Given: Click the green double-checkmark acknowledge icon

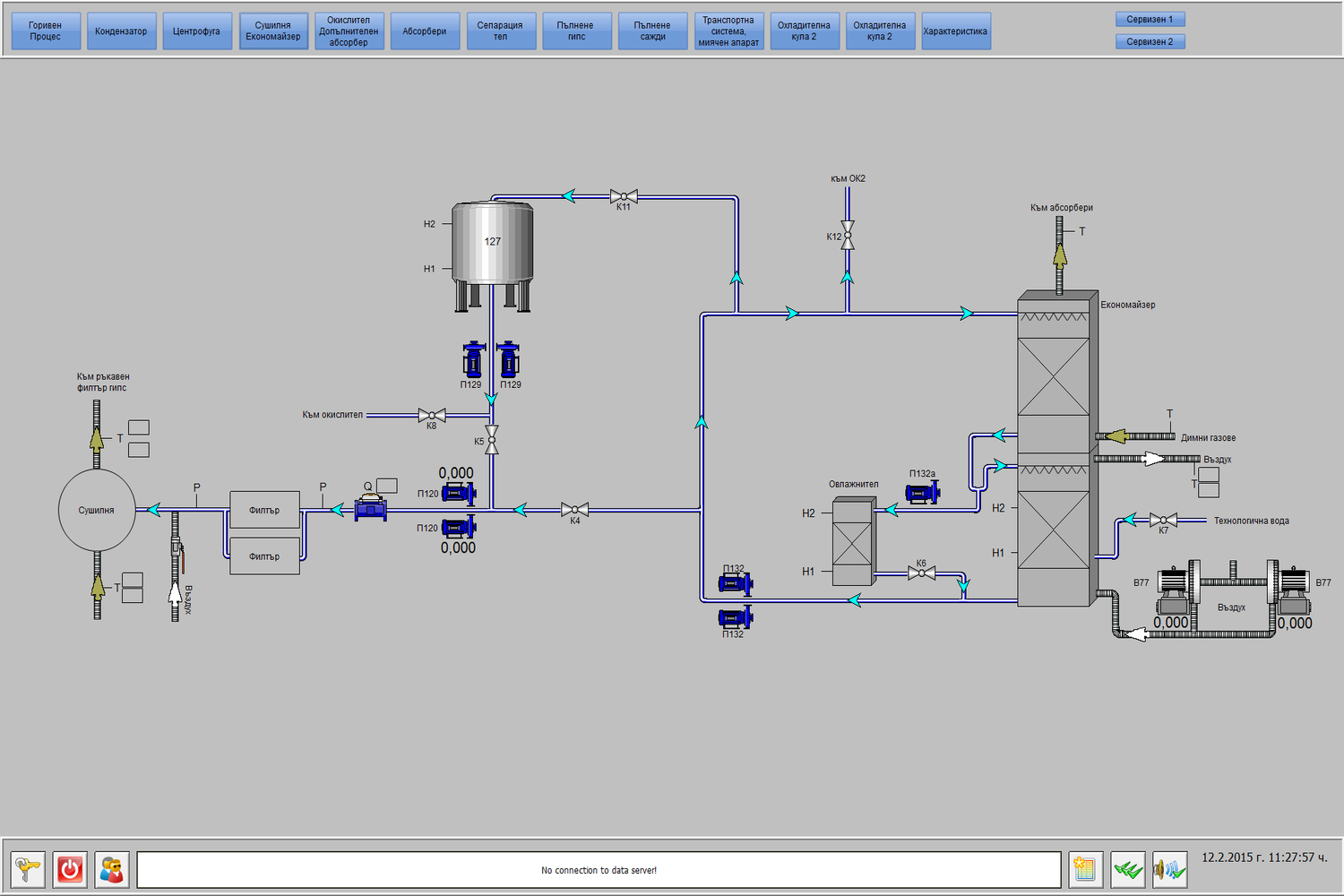Looking at the screenshot, I should click(1128, 869).
